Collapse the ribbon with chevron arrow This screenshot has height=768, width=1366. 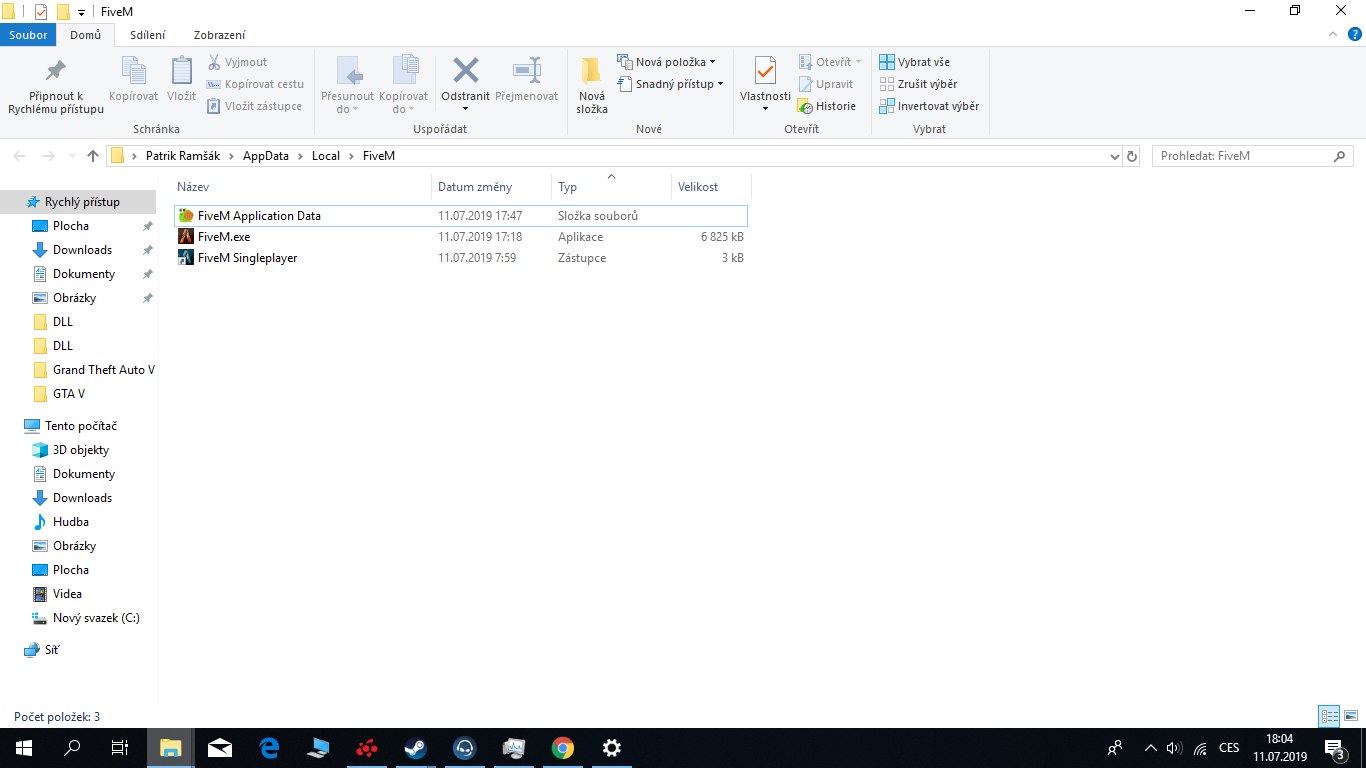click(x=1334, y=34)
